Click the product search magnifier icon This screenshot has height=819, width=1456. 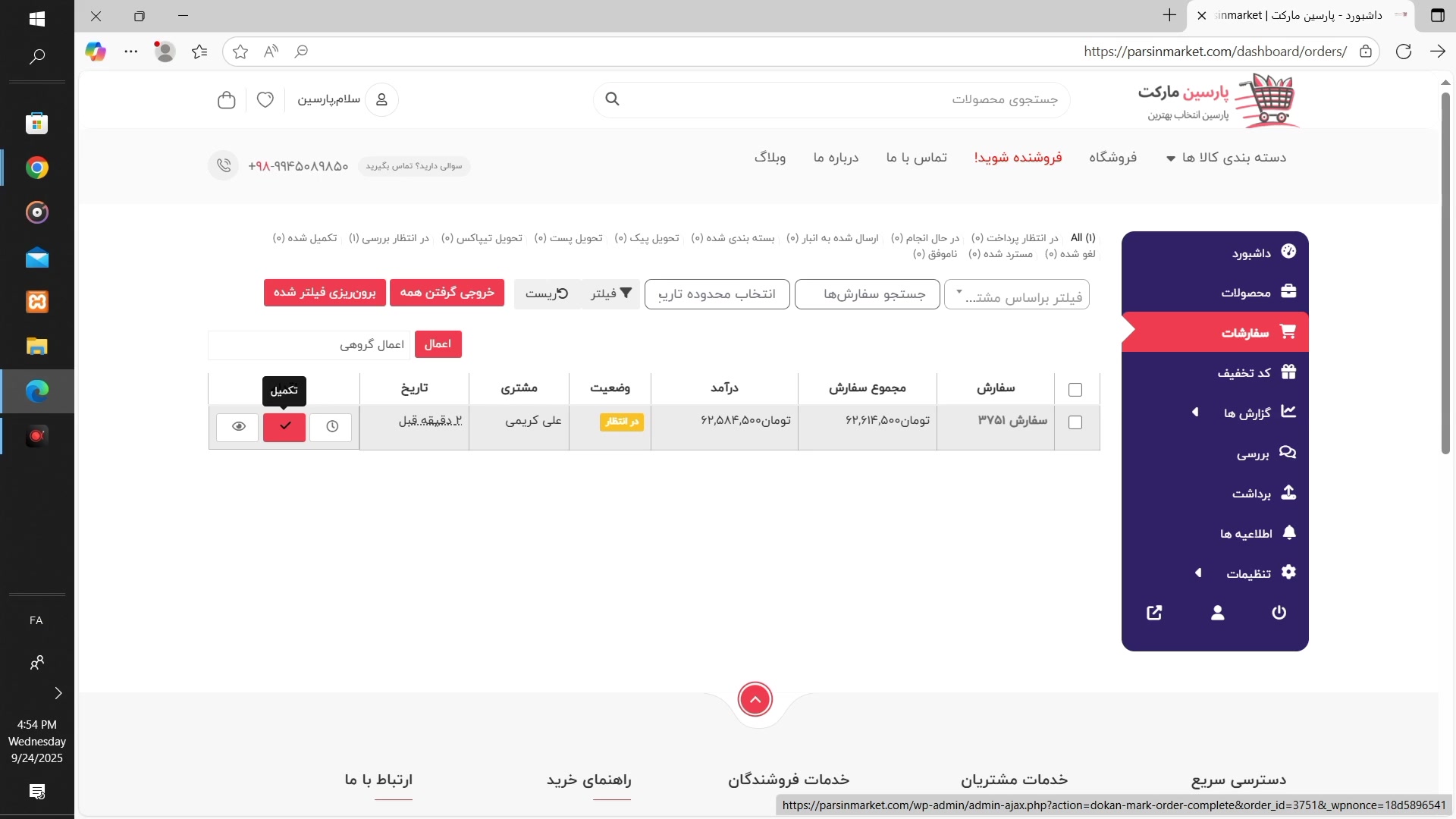[x=613, y=99]
